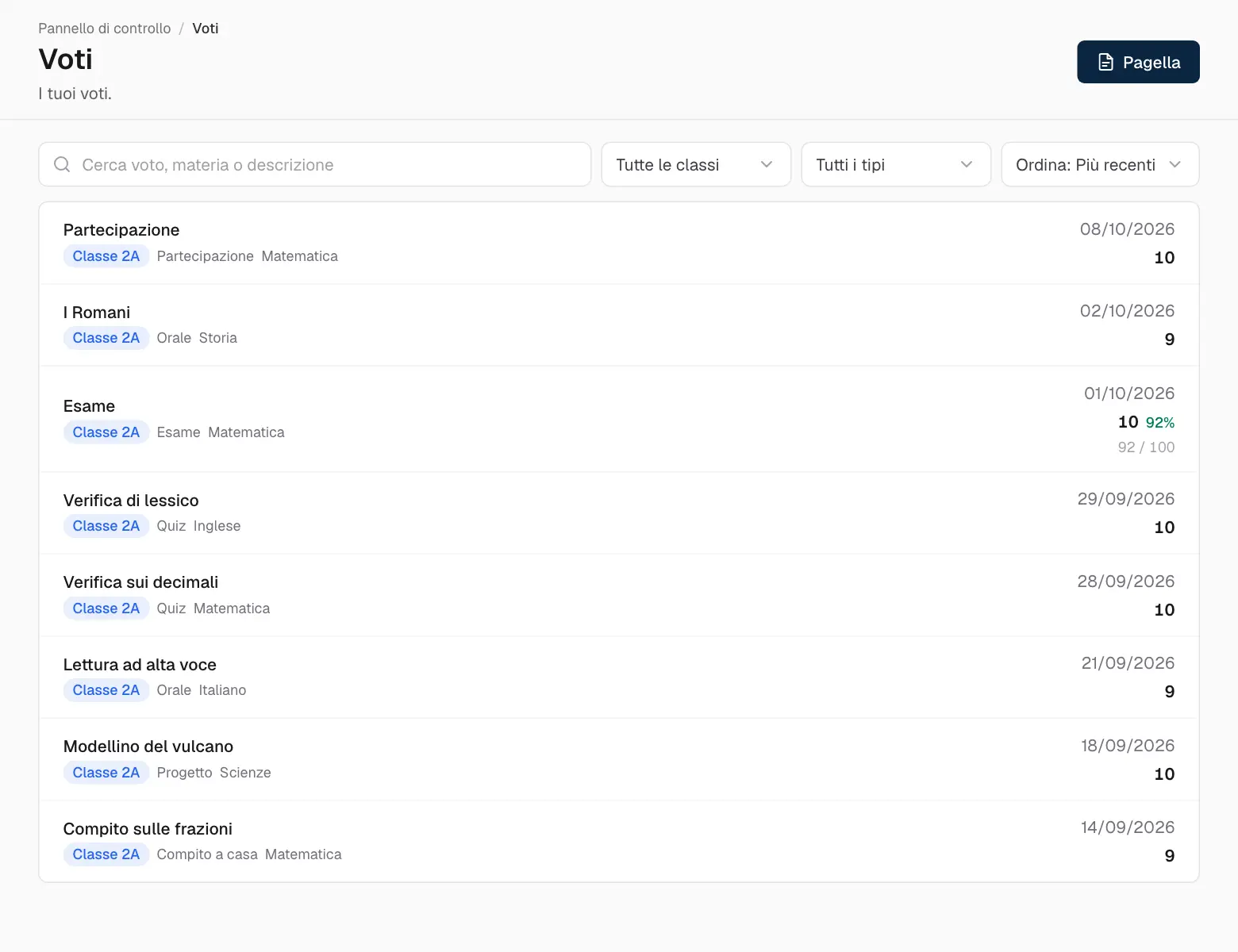This screenshot has width=1238, height=952.
Task: Click Classe 2A badge in Esame row
Action: [106, 432]
